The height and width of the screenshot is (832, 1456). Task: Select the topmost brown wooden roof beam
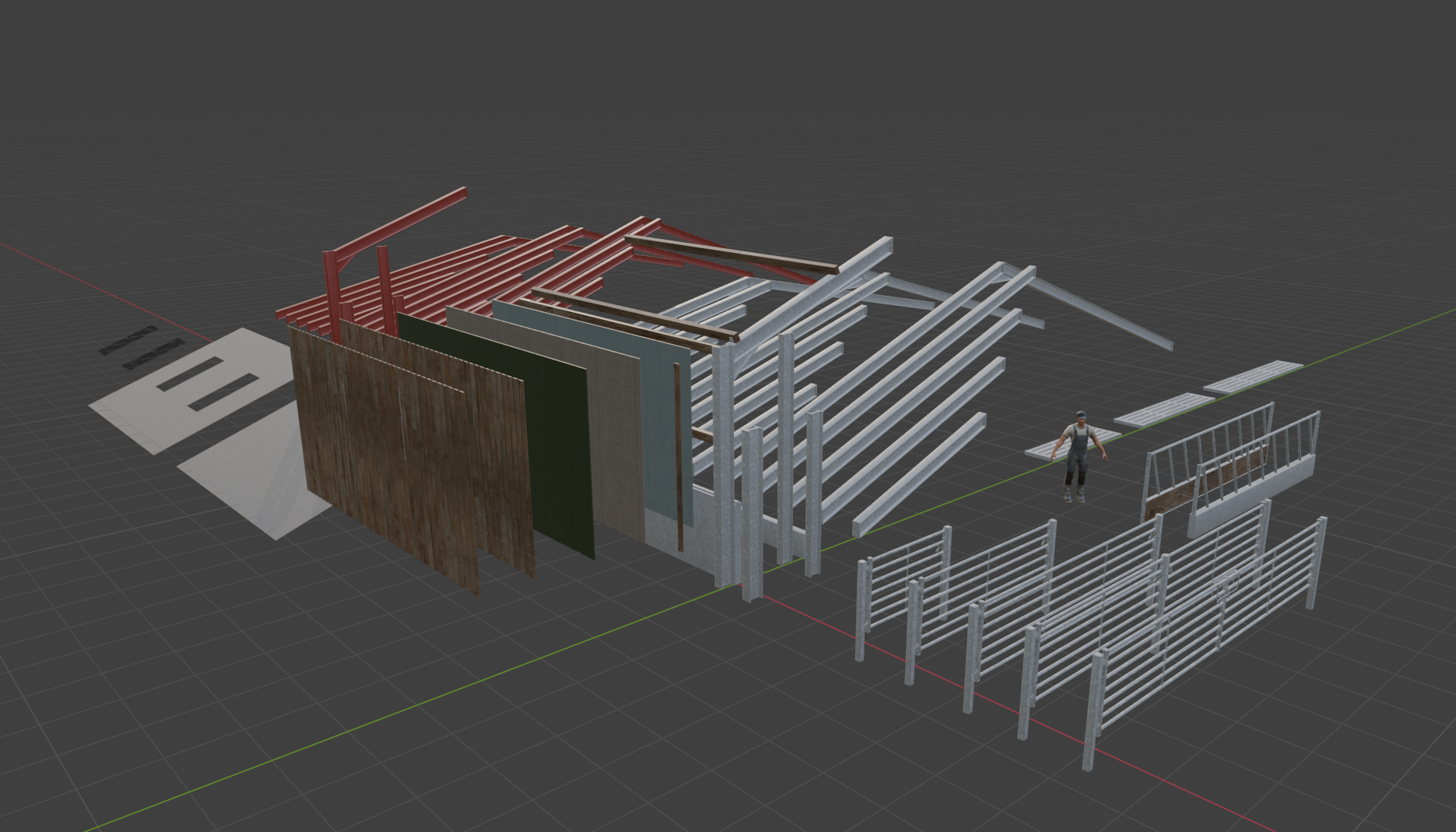[732, 255]
